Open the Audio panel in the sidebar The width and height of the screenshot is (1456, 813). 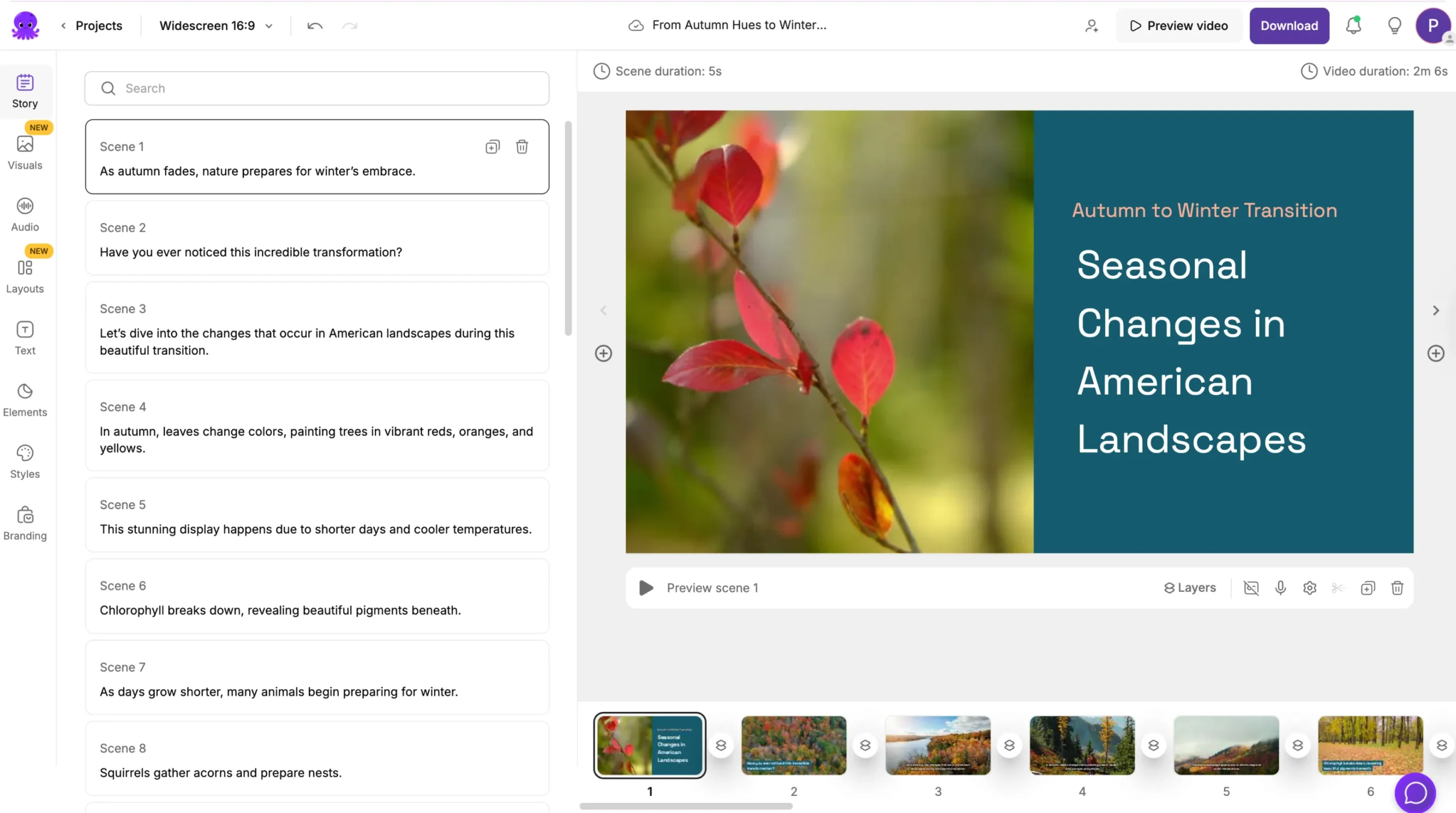click(x=24, y=214)
